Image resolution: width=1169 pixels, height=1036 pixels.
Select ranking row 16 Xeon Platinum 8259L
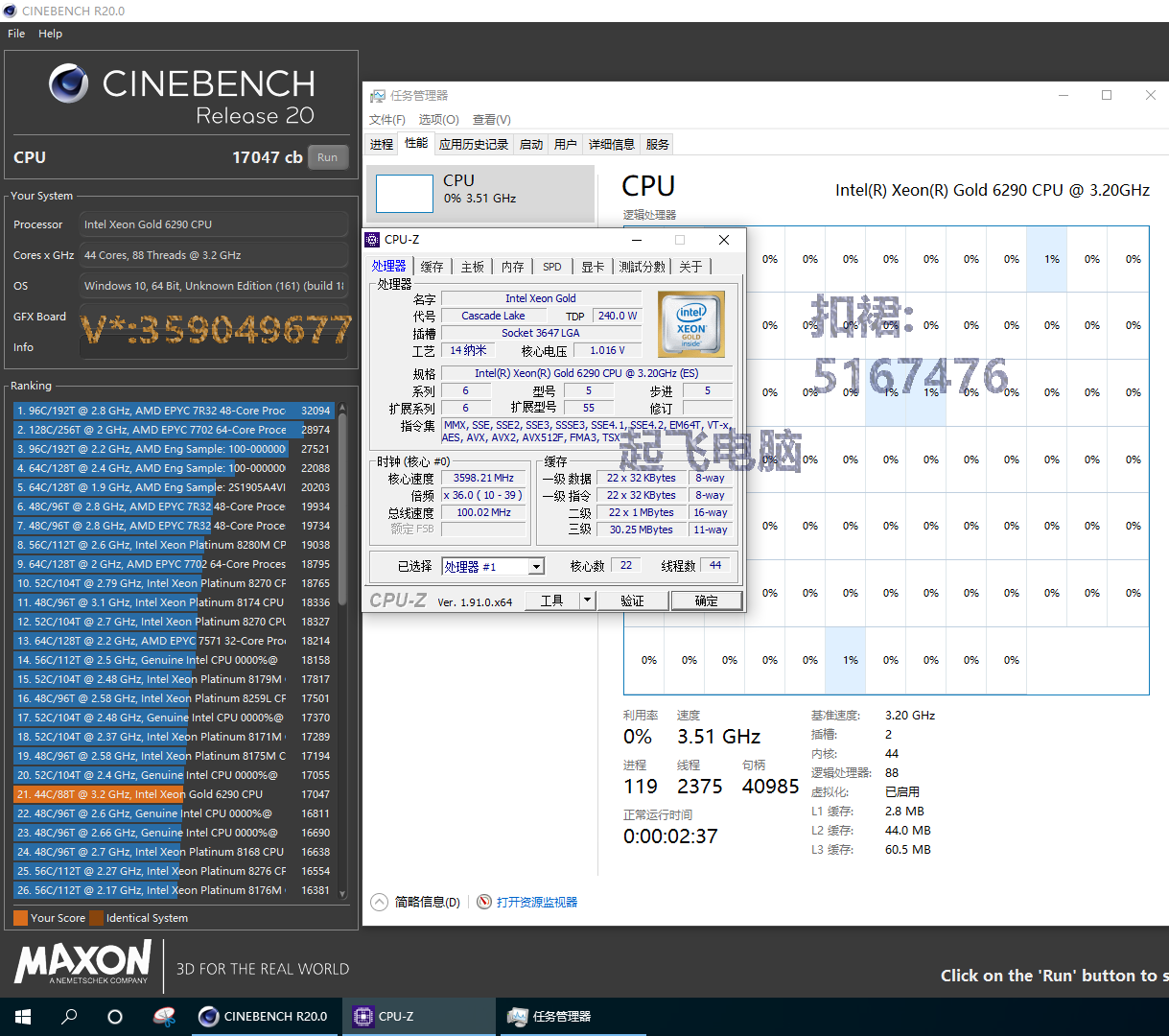click(174, 698)
